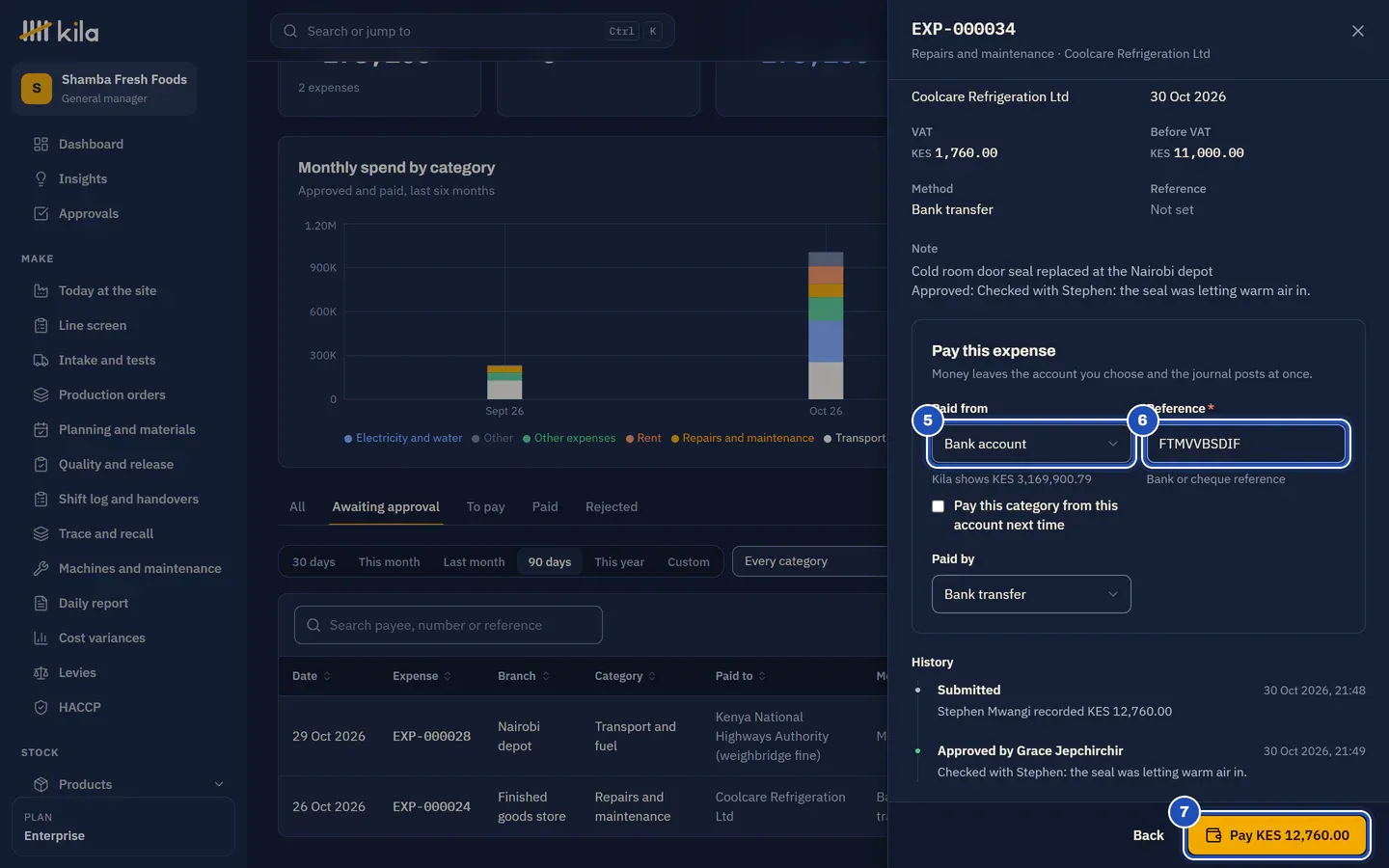1389x868 pixels.
Task: Click the Back button in payment panel
Action: pos(1148,835)
